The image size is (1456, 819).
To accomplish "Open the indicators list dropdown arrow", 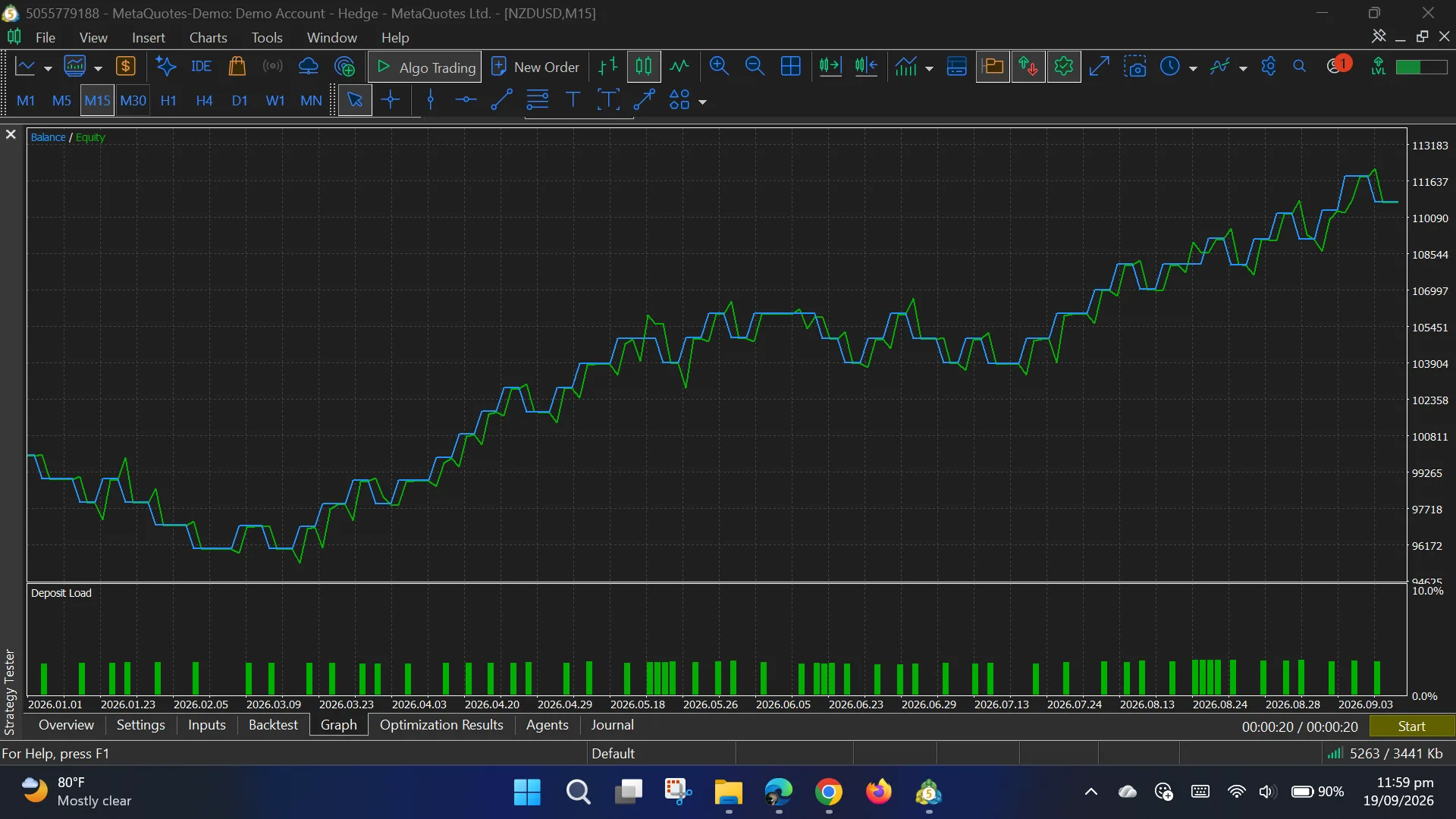I will [929, 68].
